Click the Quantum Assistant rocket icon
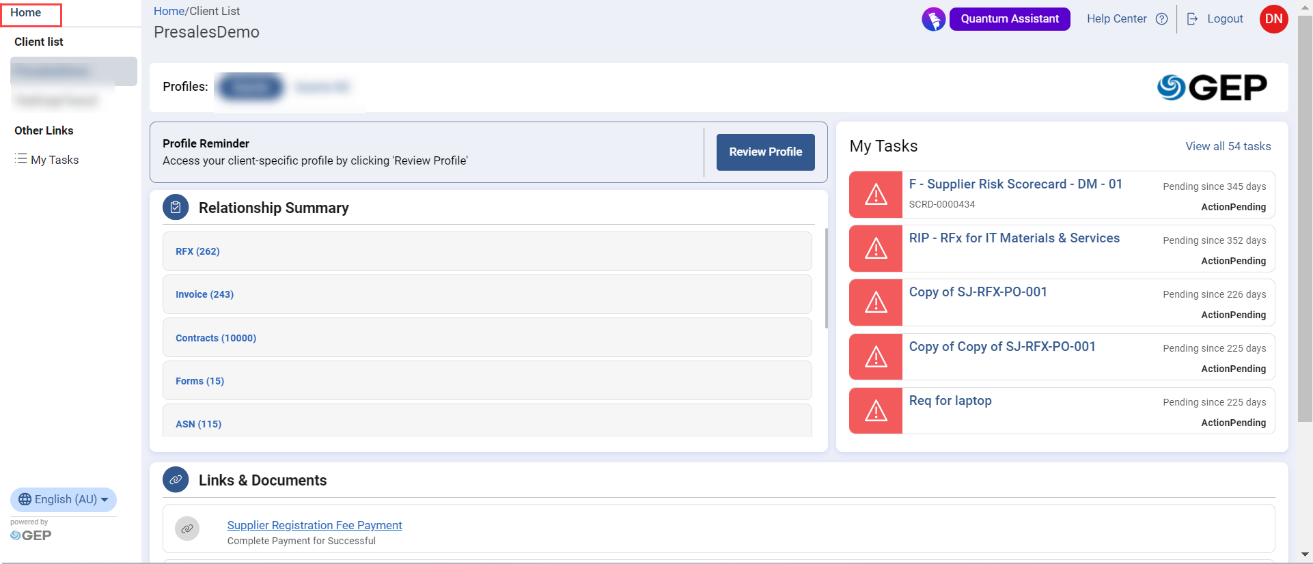The height and width of the screenshot is (564, 1313). 933,19
